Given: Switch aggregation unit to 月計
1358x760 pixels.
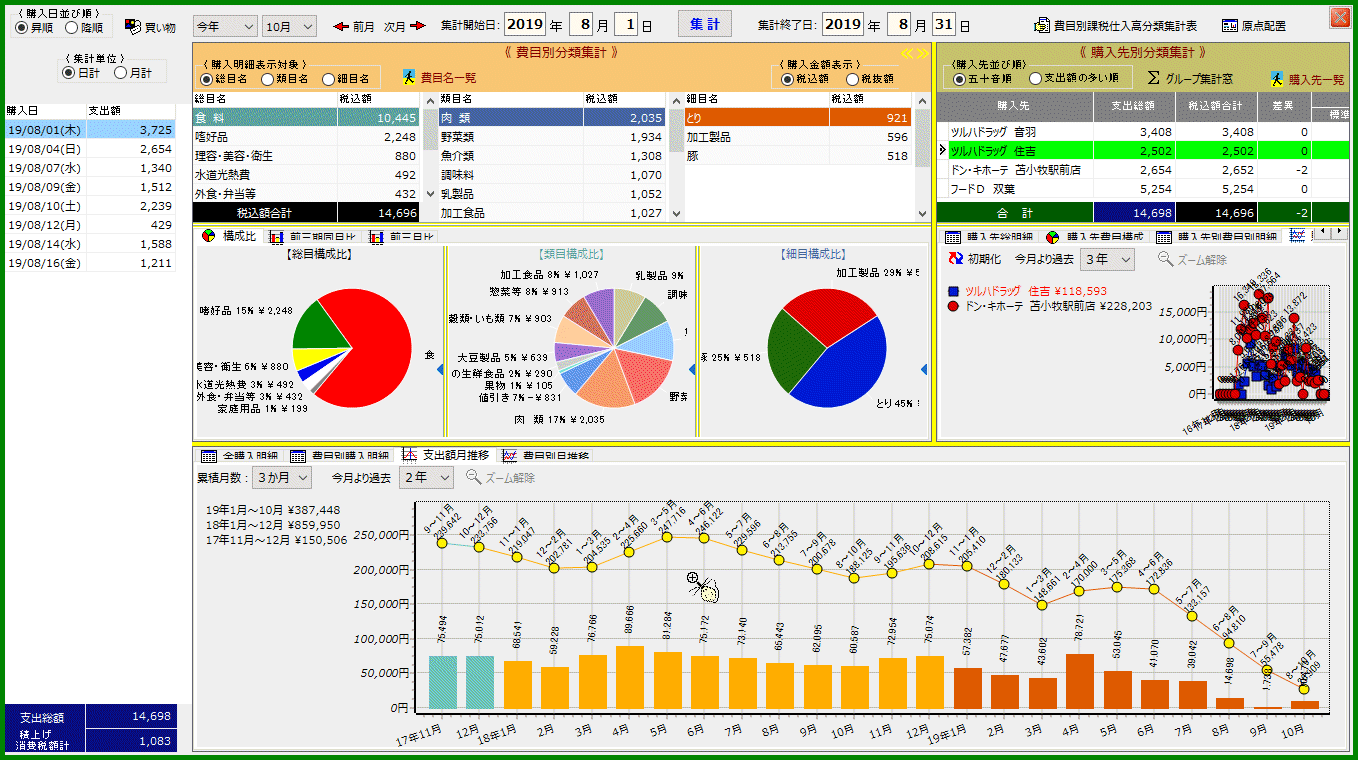Looking at the screenshot, I should 121,72.
